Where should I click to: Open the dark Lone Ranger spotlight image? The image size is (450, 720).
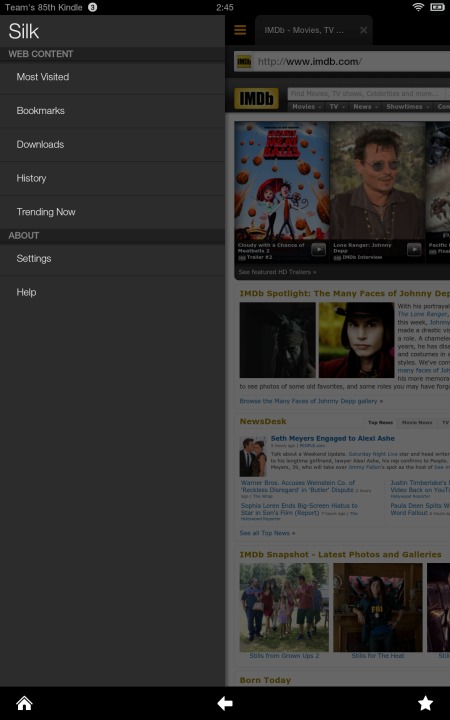(x=277, y=340)
